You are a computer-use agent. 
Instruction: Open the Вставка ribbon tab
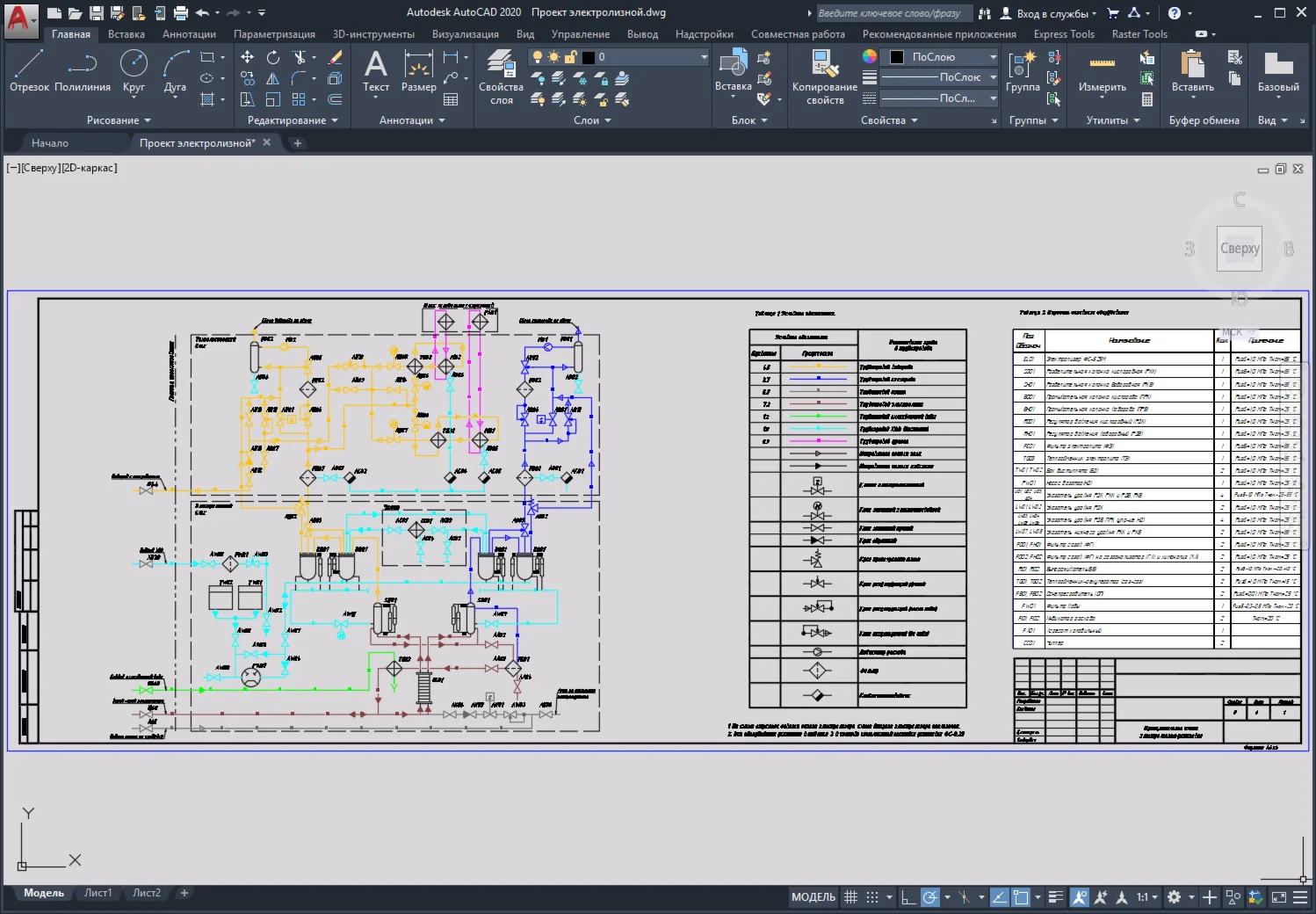tap(127, 34)
